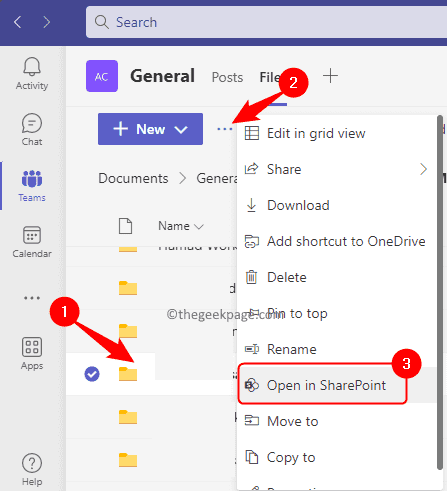Screen dimensions: 447x491
Task: Switch to the Posts tab
Action: pos(227,77)
